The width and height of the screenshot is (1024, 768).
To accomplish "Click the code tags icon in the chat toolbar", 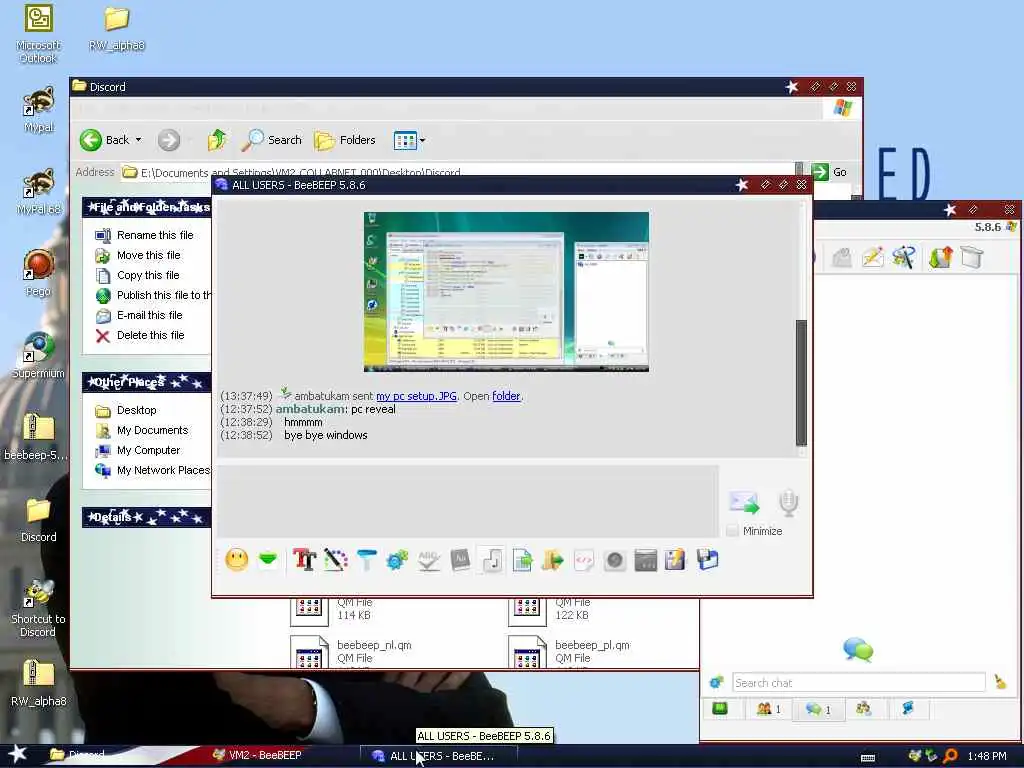I will point(584,560).
